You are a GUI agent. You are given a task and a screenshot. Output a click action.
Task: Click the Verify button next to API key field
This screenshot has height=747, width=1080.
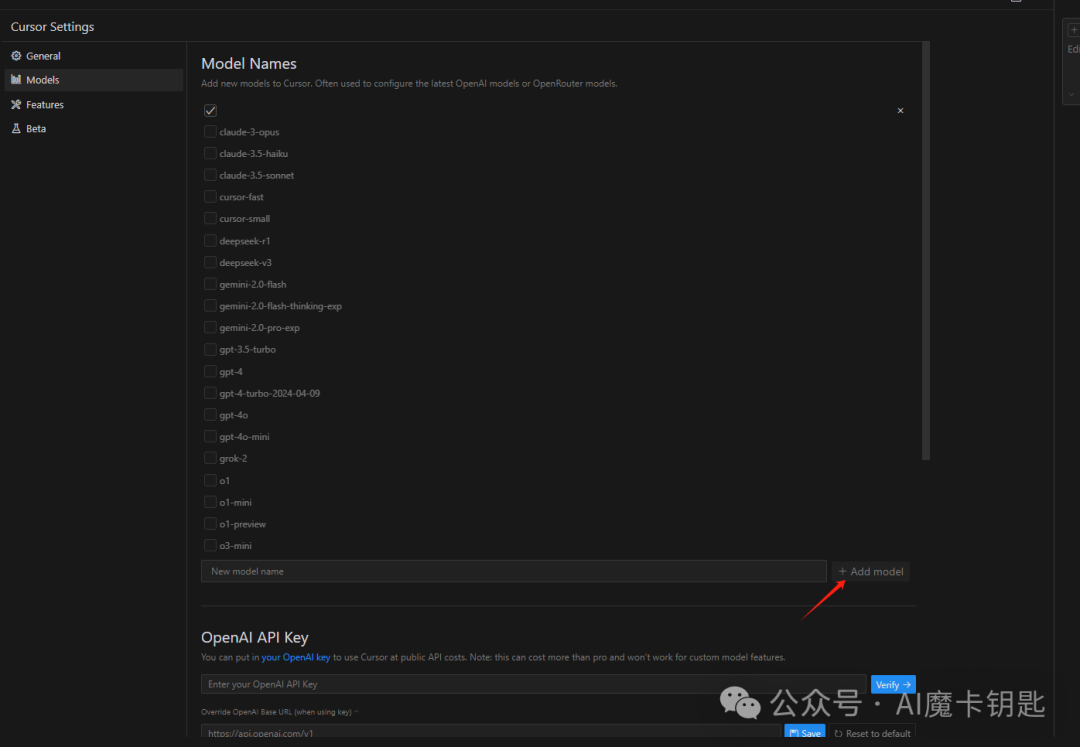coord(892,684)
